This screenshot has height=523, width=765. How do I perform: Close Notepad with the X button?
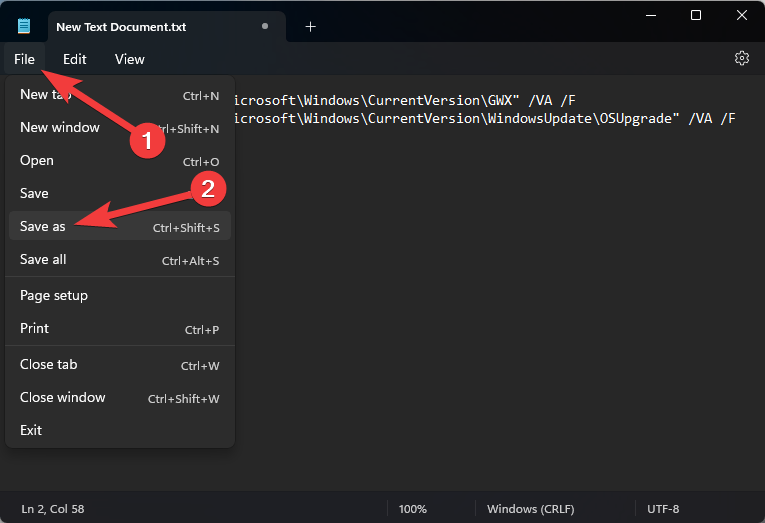[741, 15]
